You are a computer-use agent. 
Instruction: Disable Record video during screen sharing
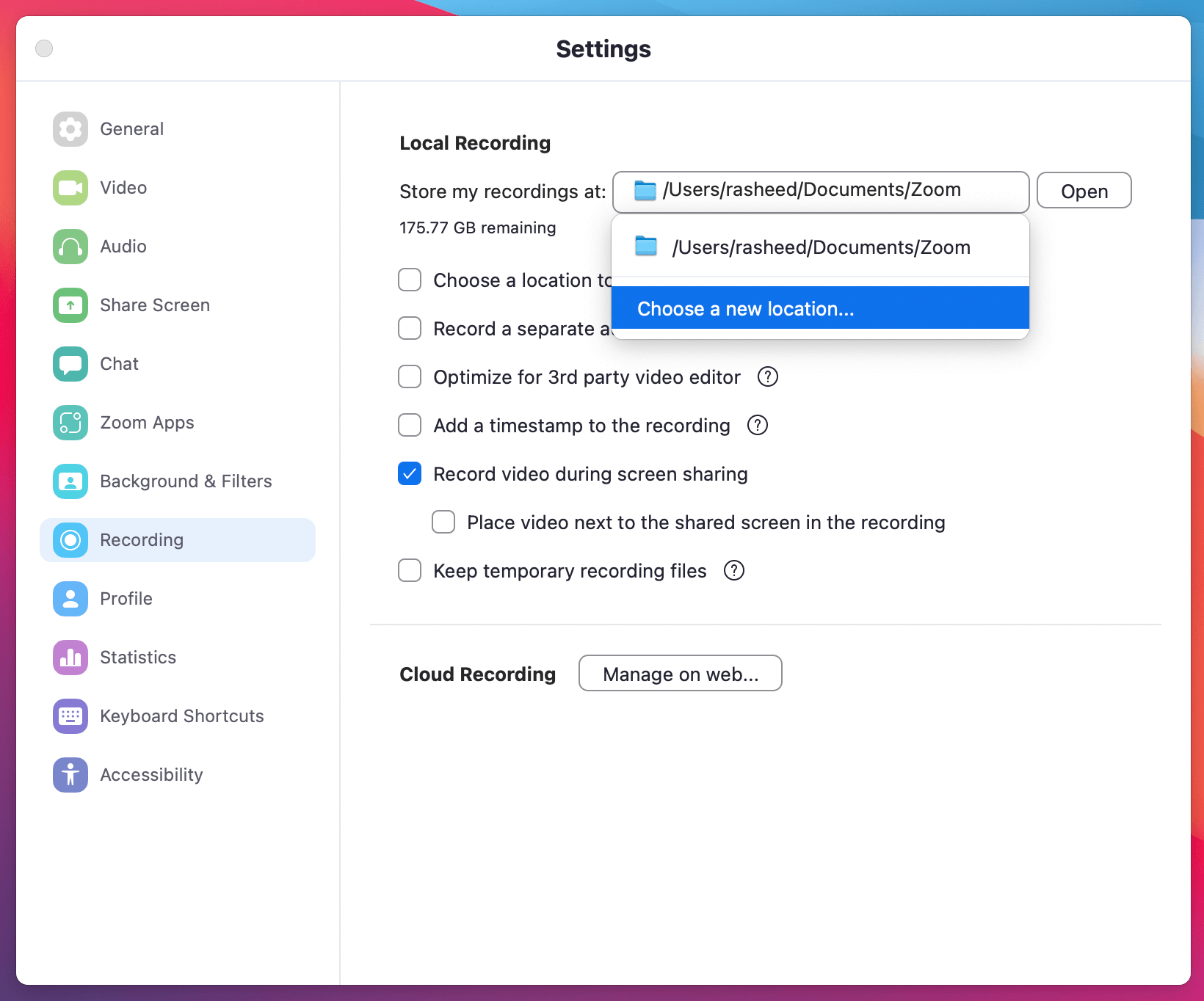coord(409,473)
